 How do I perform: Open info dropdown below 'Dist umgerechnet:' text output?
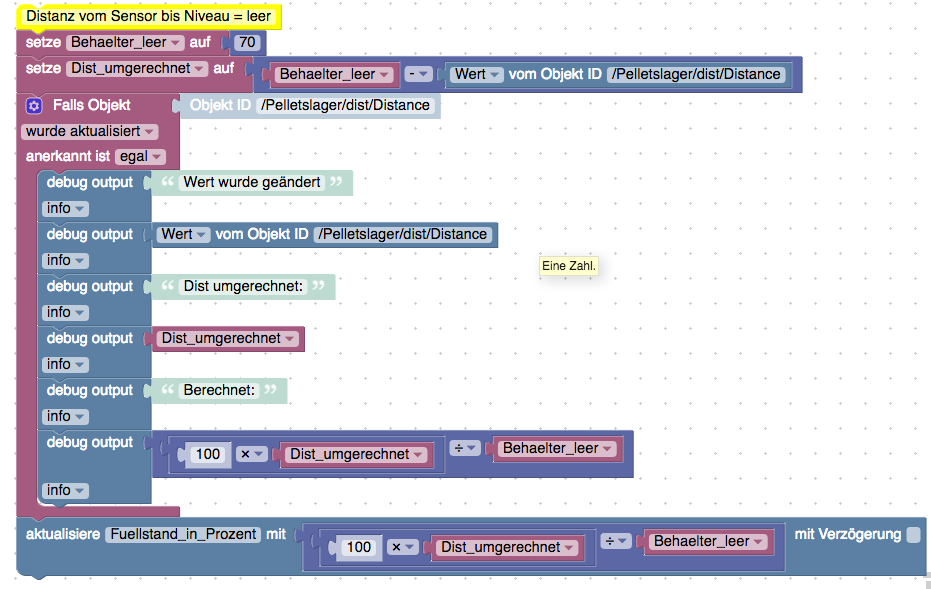pos(65,312)
